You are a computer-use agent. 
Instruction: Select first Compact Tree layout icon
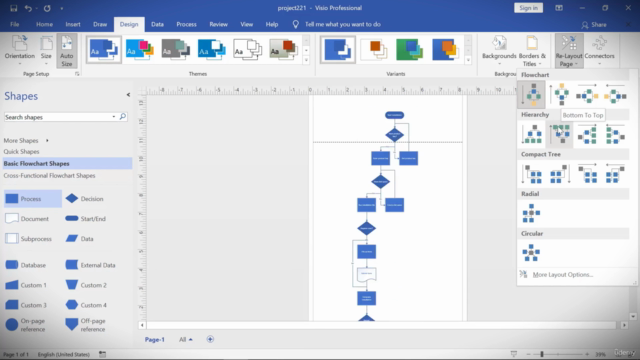coord(531,173)
